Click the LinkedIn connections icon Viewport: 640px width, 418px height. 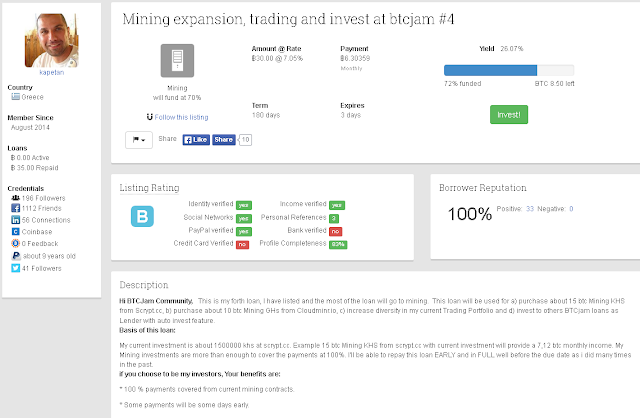pyautogui.click(x=16, y=220)
